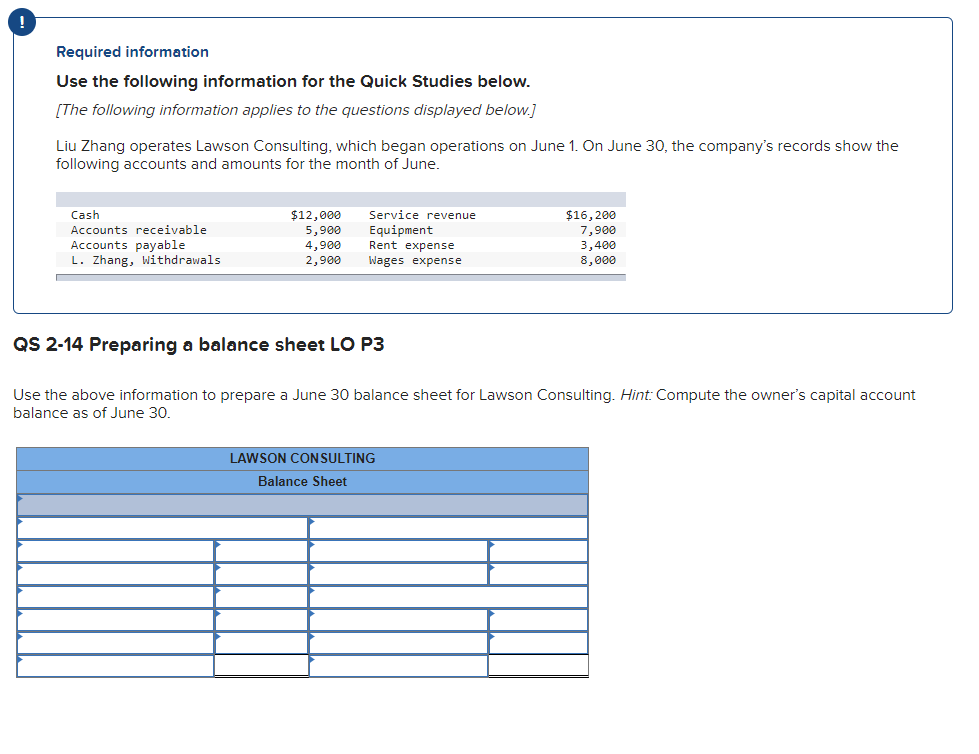Select first right account-name cell under the headings
979x754 pixels.
(x=398, y=551)
